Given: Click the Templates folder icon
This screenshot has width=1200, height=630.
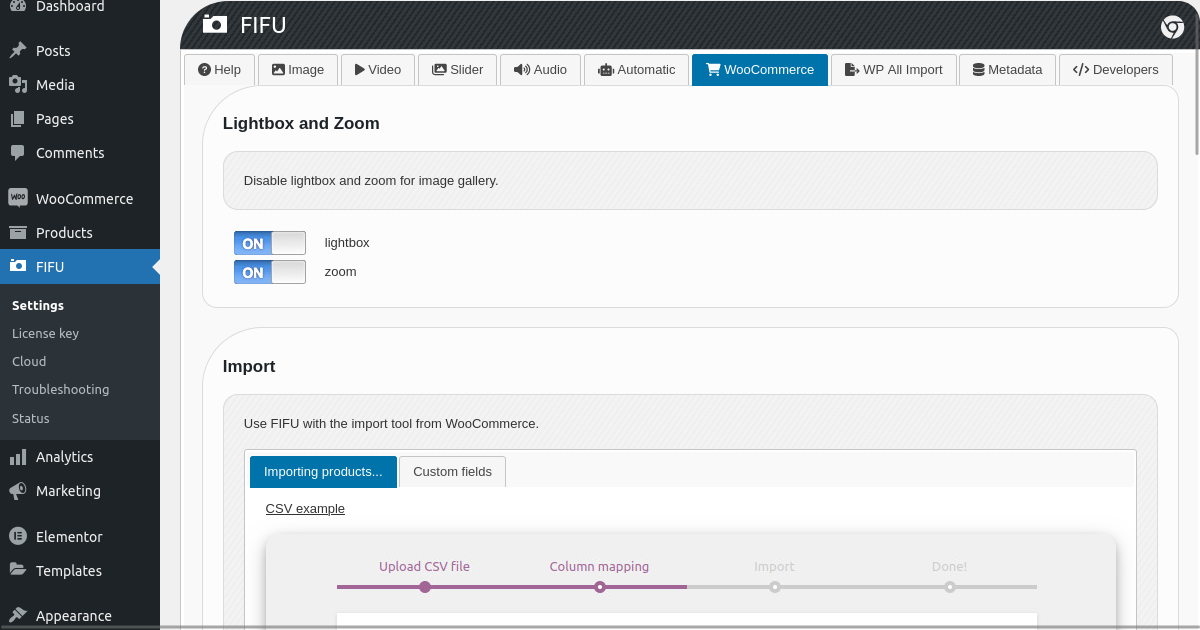Looking at the screenshot, I should coord(18,570).
